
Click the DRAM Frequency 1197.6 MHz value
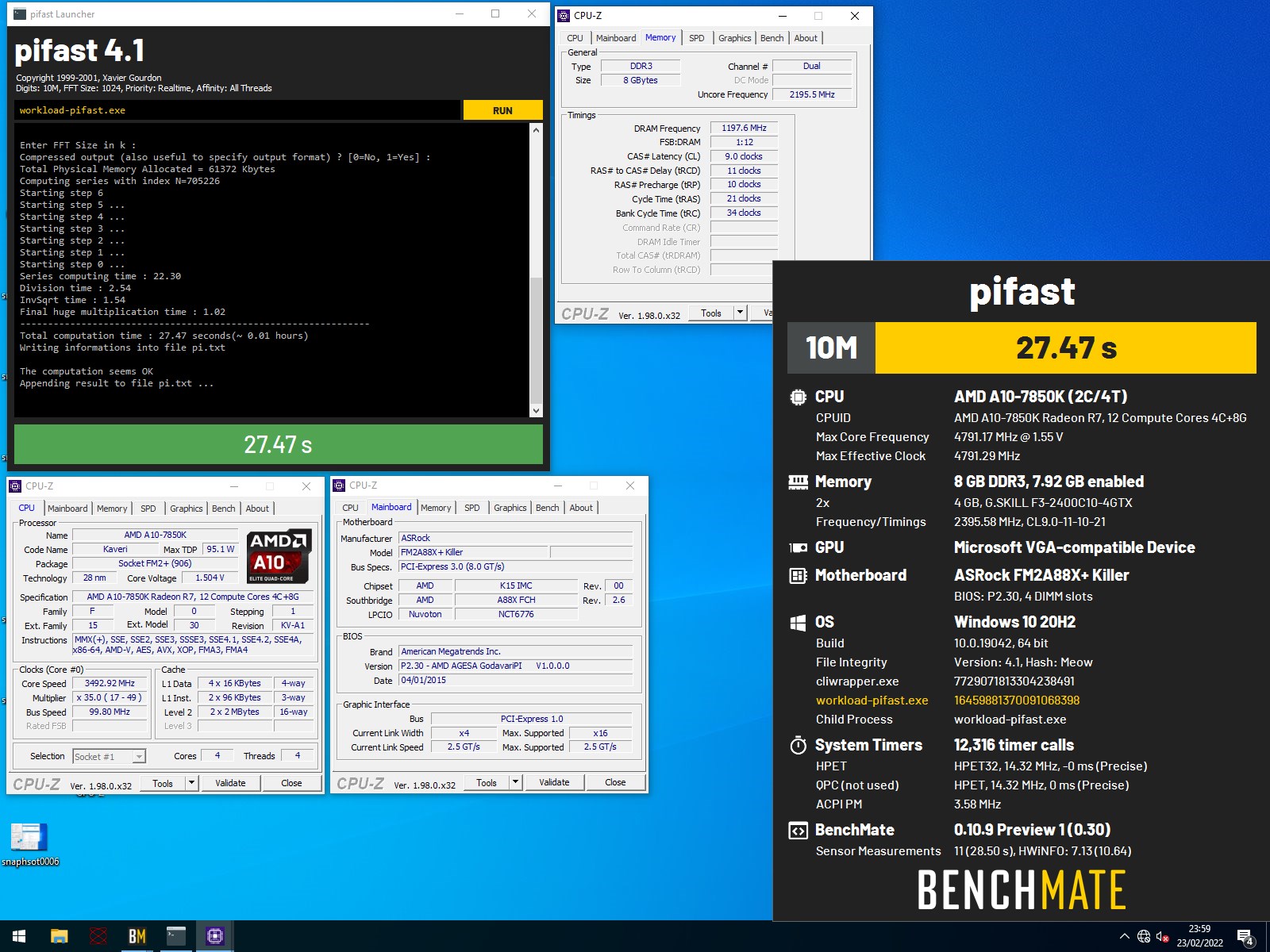[x=744, y=128]
